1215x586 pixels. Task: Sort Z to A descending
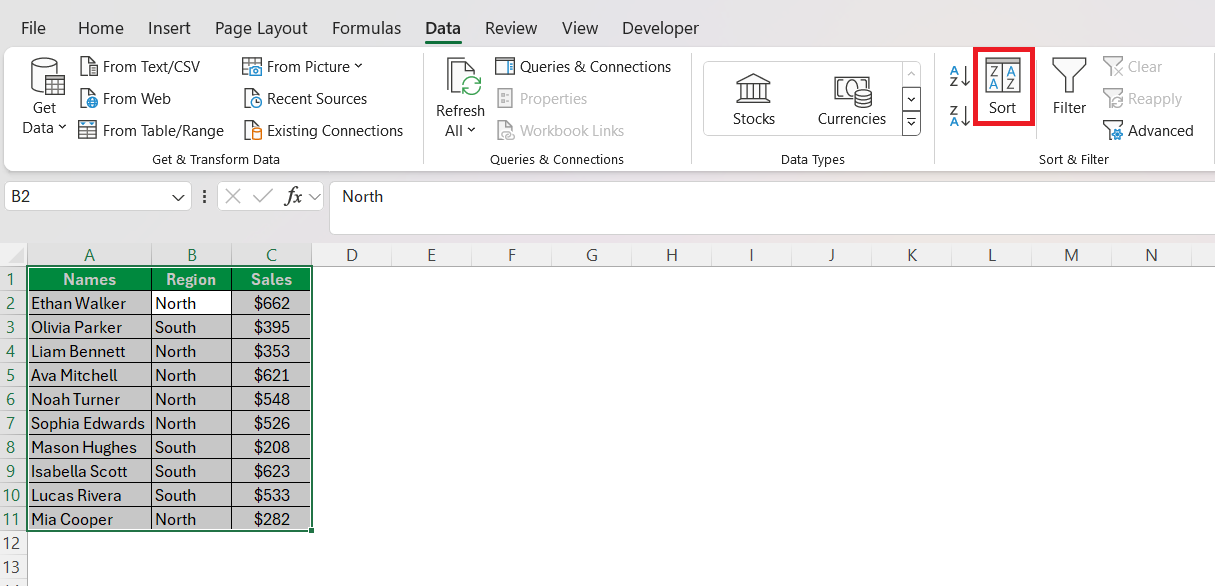(x=959, y=115)
